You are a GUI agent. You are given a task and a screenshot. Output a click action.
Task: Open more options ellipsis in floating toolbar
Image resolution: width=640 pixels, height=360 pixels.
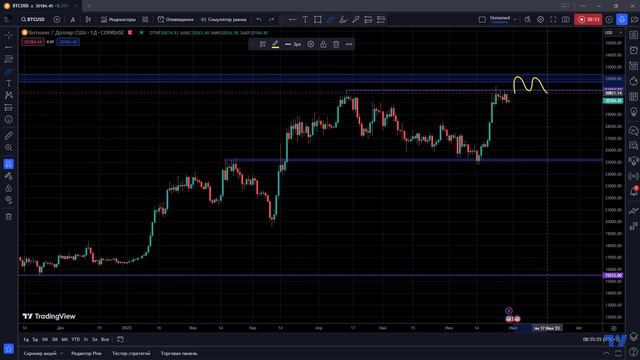pyautogui.click(x=349, y=44)
